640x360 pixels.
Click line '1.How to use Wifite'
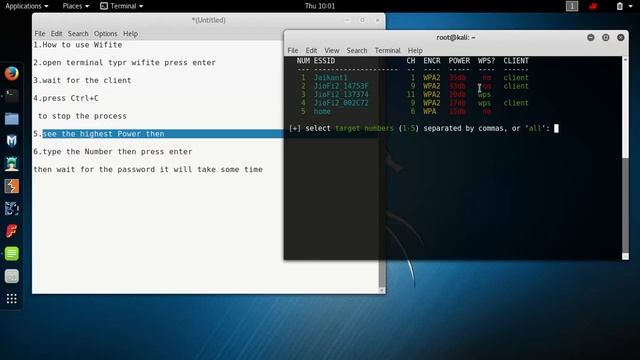point(78,45)
